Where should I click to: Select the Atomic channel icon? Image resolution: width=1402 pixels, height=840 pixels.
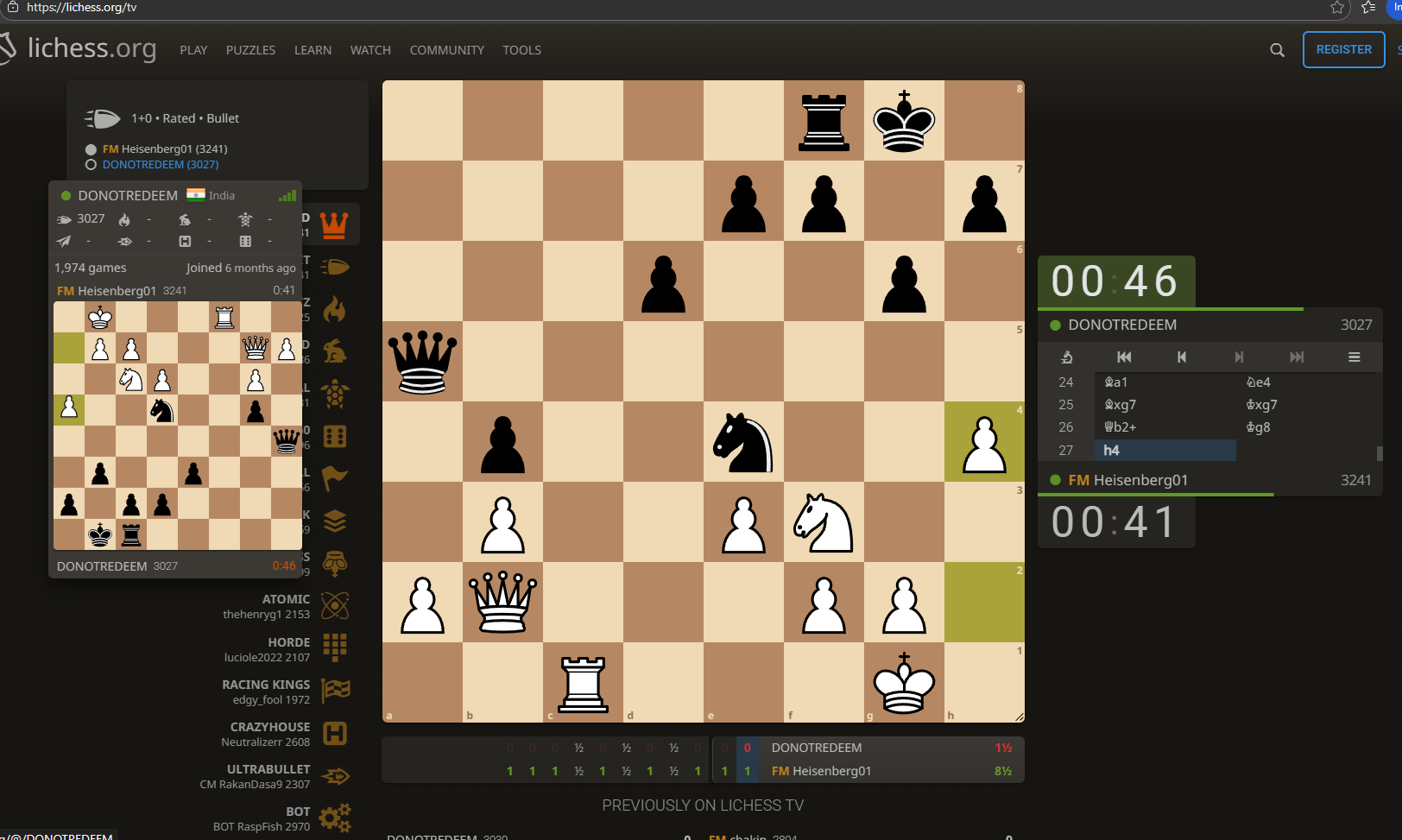(x=335, y=606)
